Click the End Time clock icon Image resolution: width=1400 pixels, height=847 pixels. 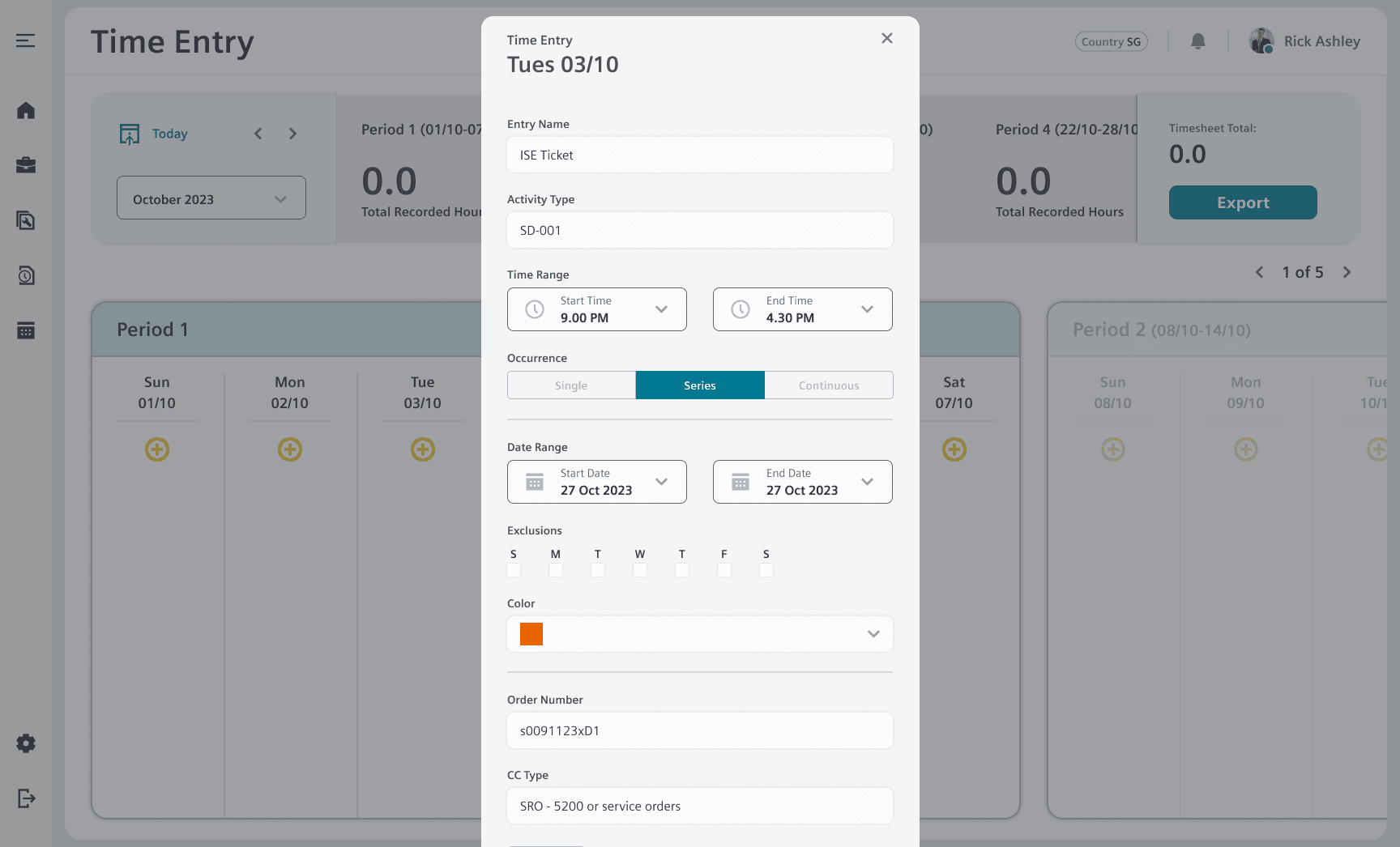pyautogui.click(x=741, y=309)
